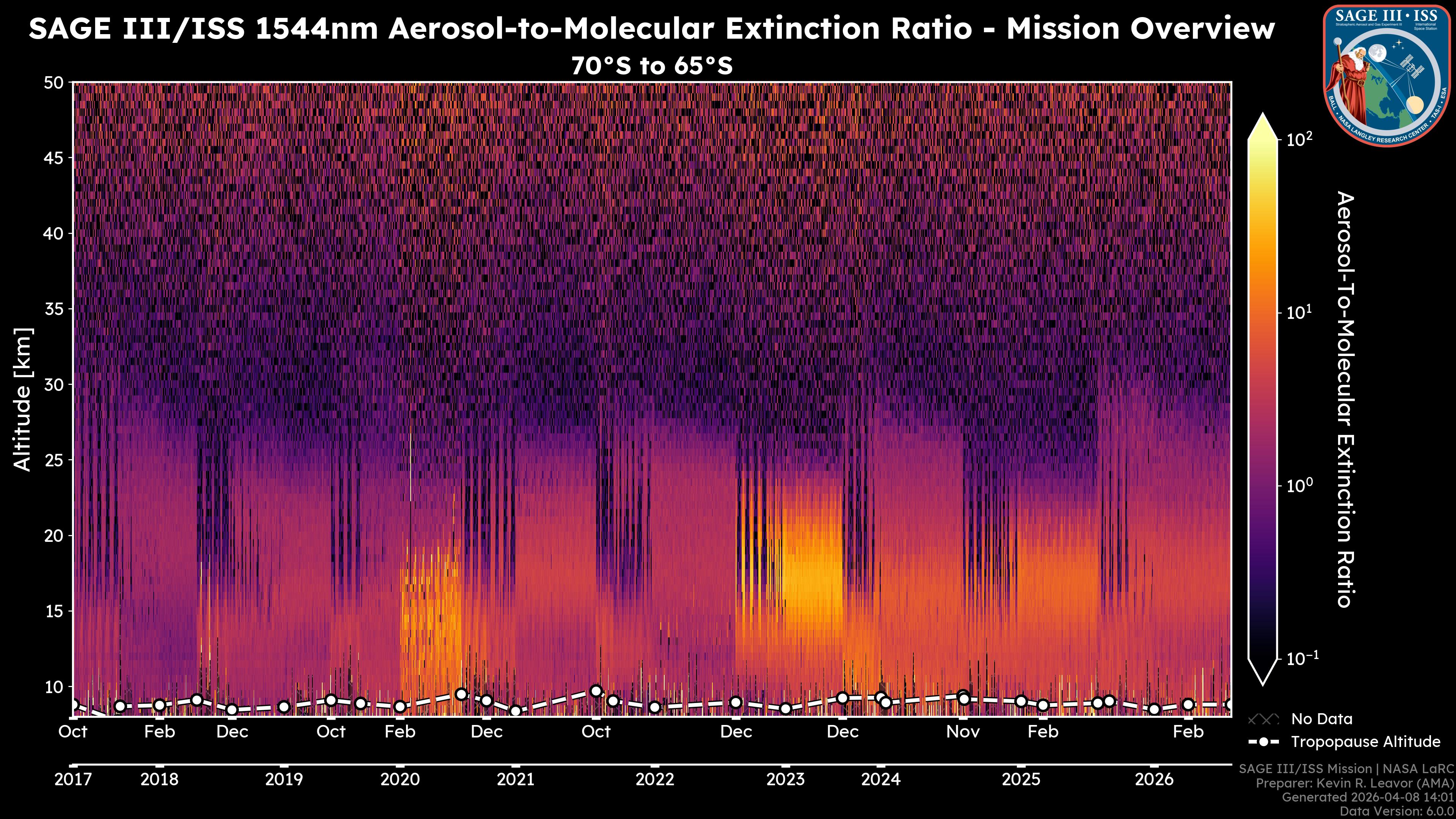Click the middle of the colorbar gradient
Viewport: 1456px width, 819px height.
coord(1263,399)
